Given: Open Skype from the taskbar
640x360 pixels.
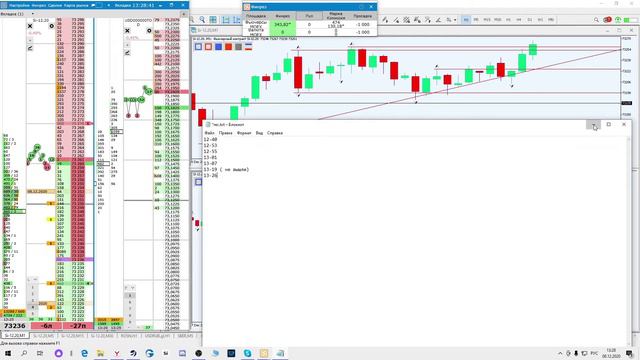Looking at the screenshot, I should click(248, 353).
